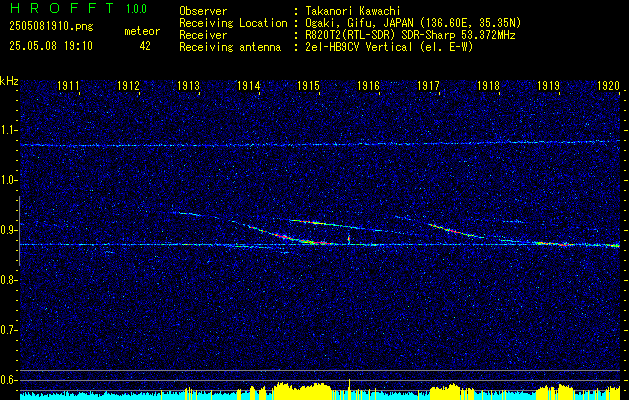Click the 1919 time axis marker
Image resolution: width=629 pixels, height=400 pixels.
(548, 86)
